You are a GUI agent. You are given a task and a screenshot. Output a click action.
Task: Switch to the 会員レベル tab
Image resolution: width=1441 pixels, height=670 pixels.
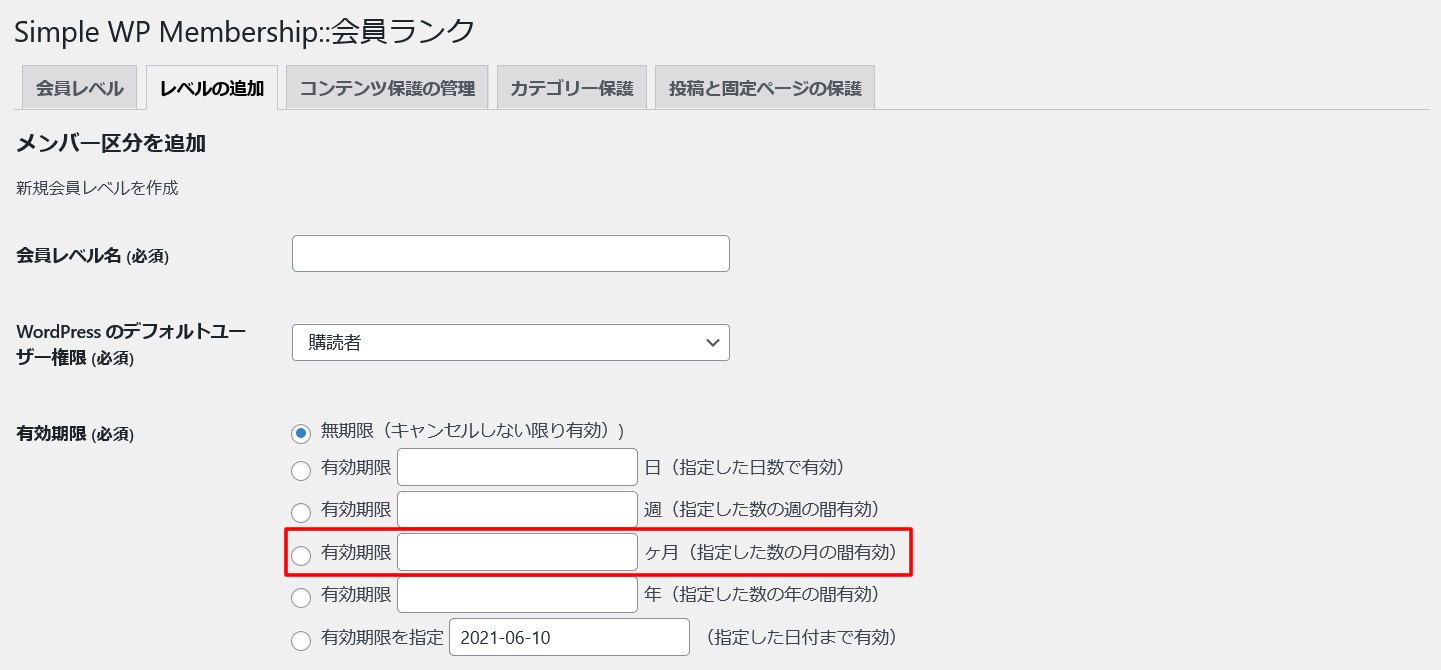point(78,86)
